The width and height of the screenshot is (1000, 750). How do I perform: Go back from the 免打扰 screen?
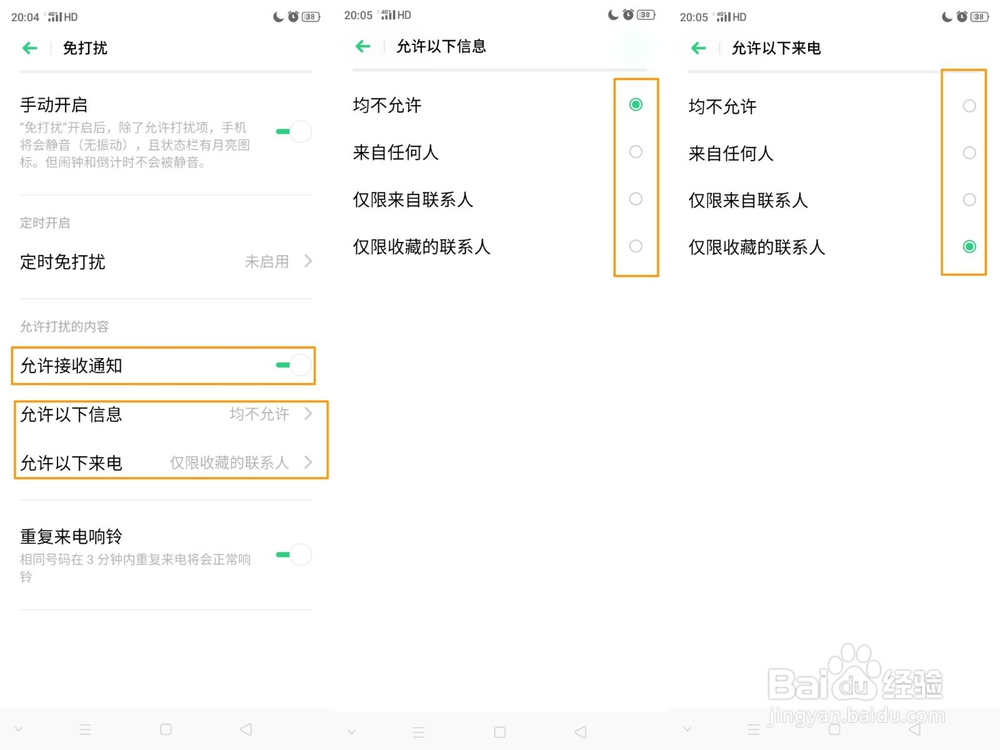tap(29, 48)
